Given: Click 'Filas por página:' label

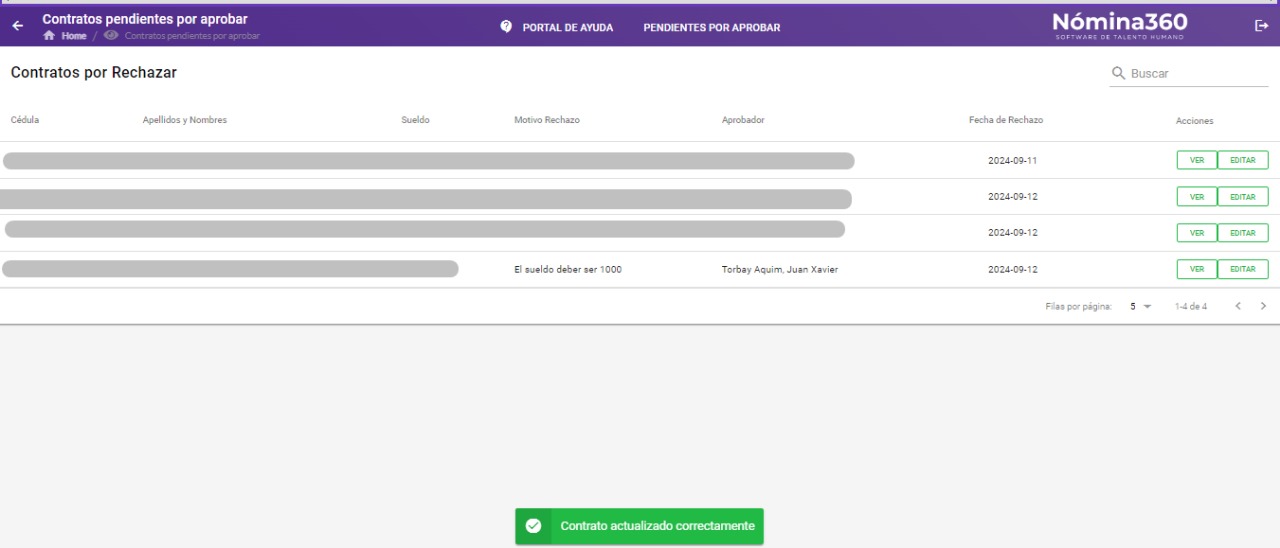Looking at the screenshot, I should (1078, 307).
